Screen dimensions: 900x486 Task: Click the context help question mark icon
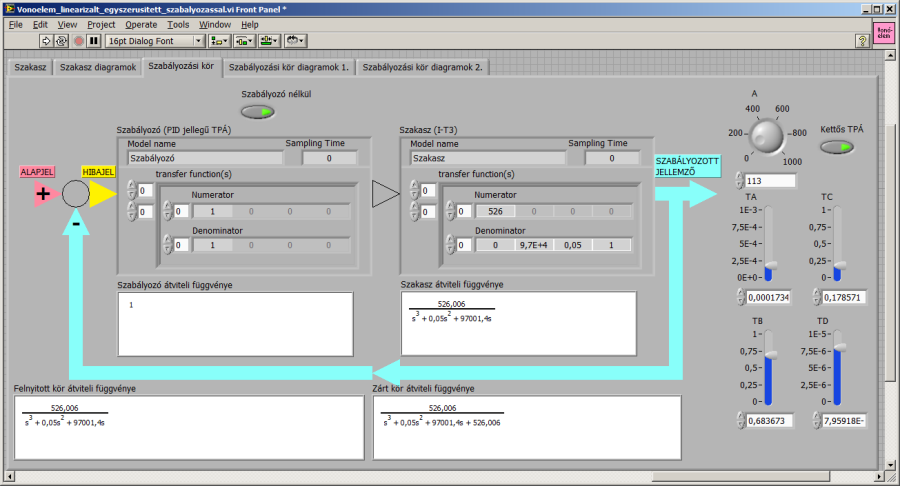[861, 41]
